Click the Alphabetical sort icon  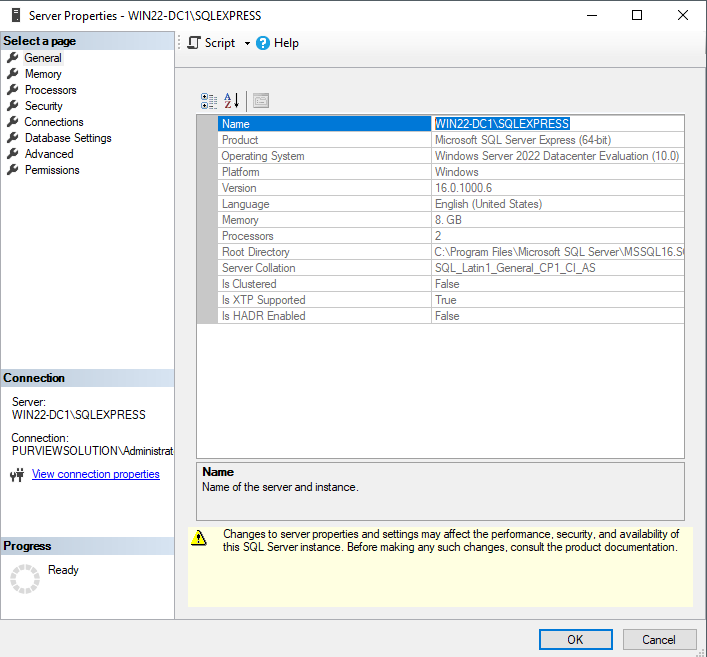231,101
